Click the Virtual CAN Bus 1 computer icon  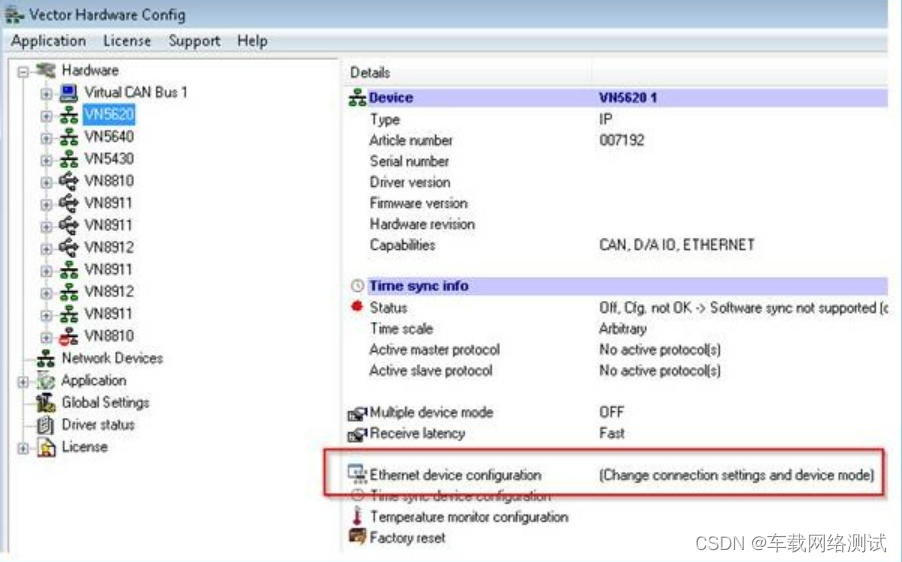(68, 93)
